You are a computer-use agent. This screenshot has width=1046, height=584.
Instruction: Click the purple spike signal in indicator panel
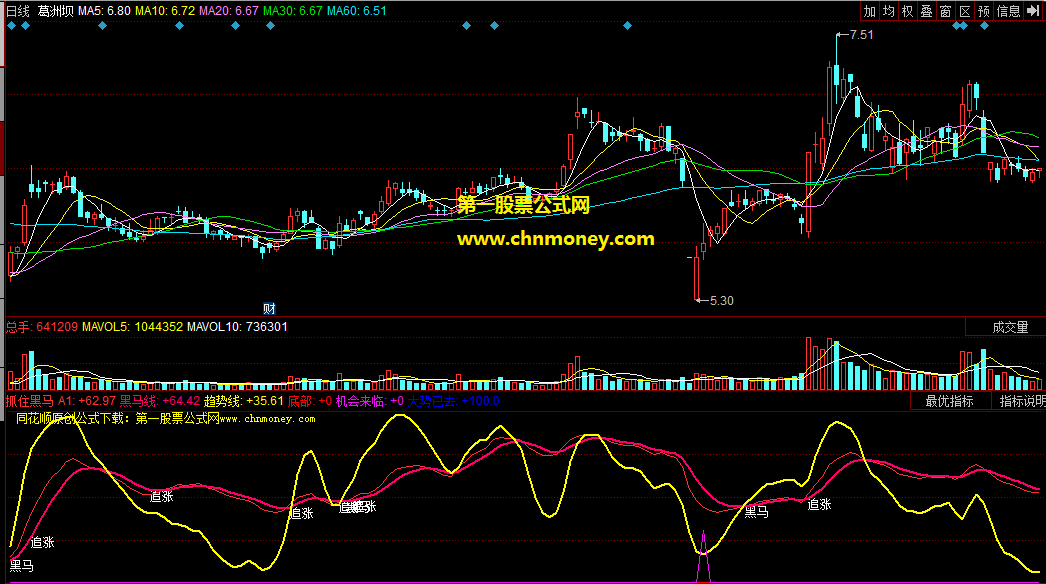704,559
